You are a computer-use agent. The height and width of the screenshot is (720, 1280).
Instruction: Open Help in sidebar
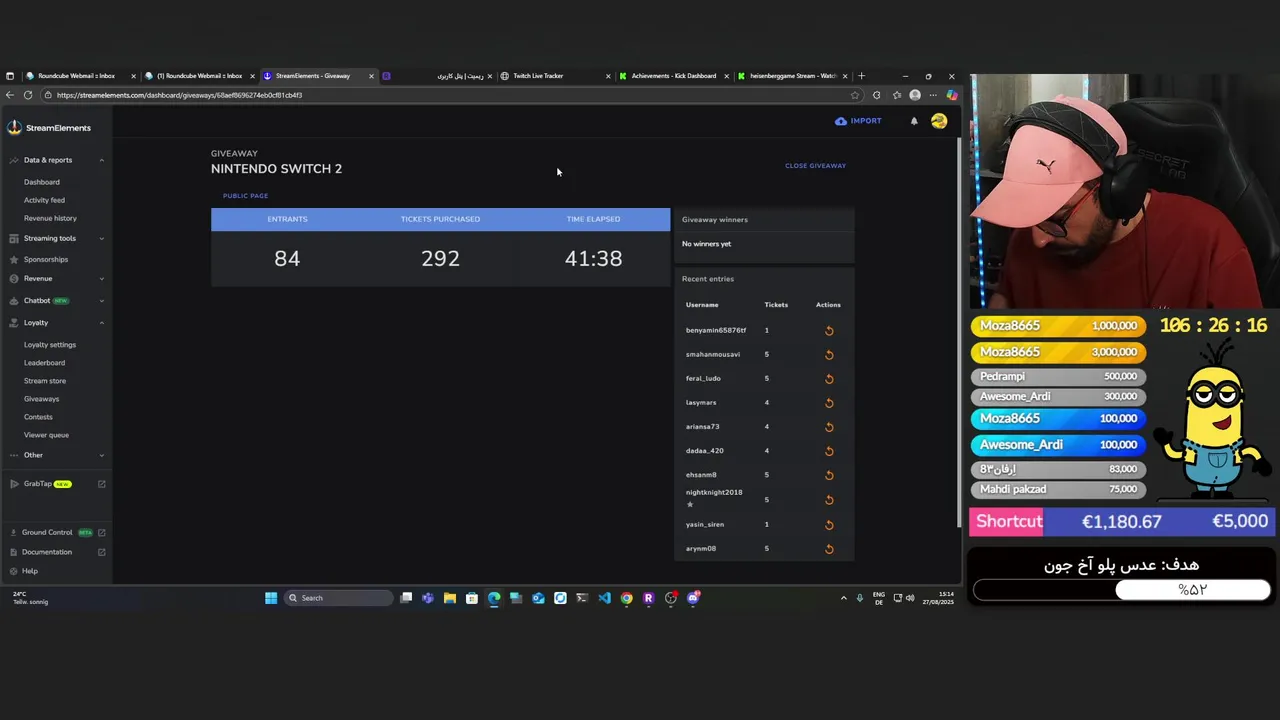(30, 571)
